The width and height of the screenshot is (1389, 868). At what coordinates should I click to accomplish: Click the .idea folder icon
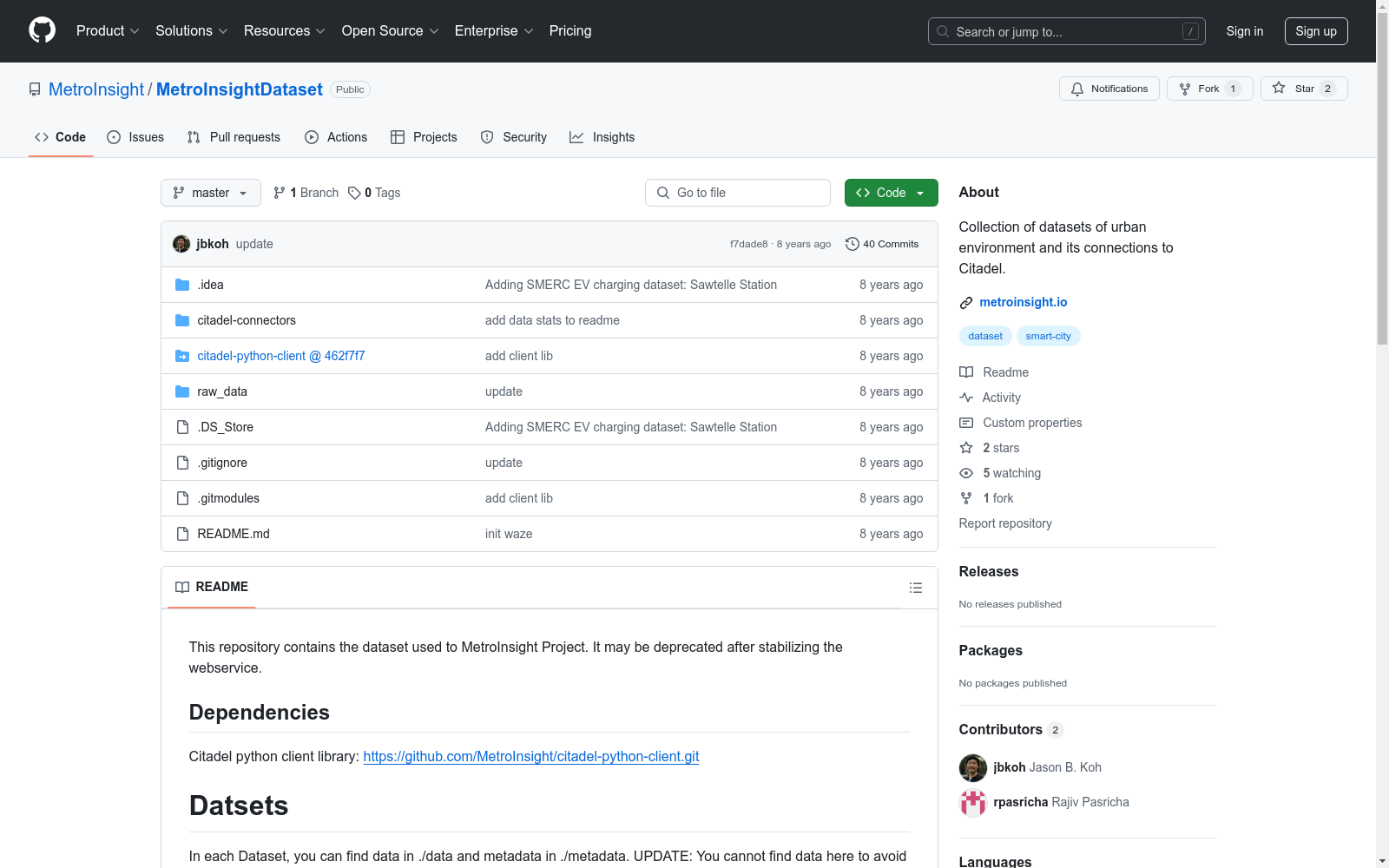click(182, 285)
